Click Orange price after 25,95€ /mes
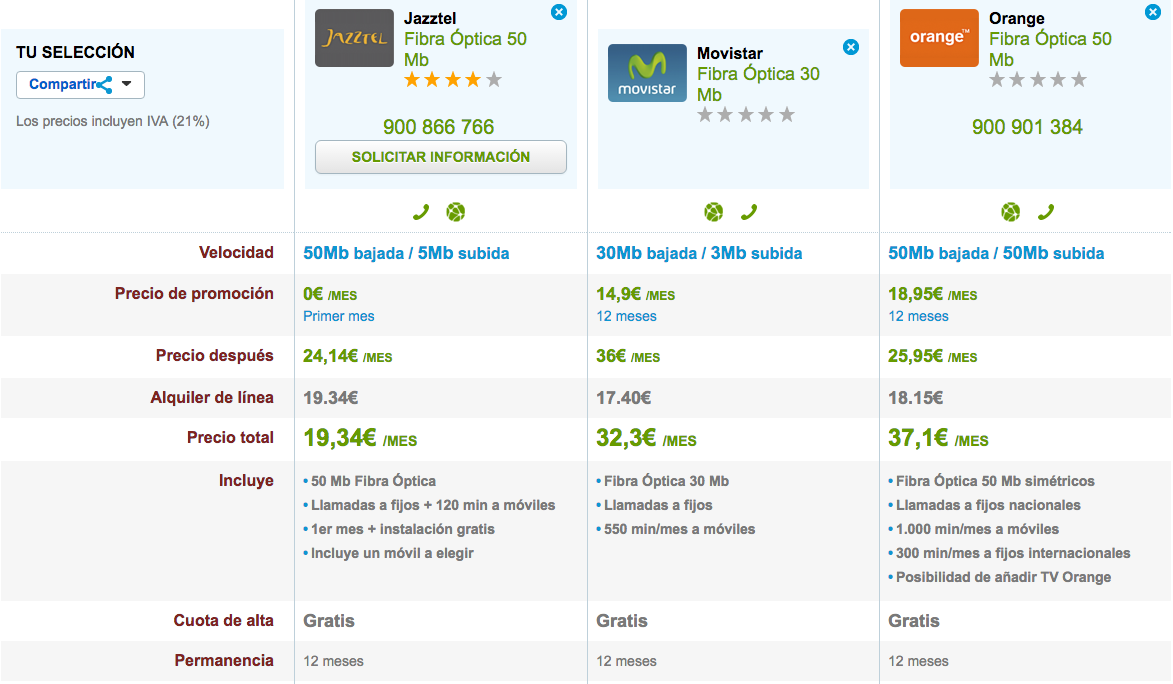This screenshot has height=684, width=1173. 932,356
